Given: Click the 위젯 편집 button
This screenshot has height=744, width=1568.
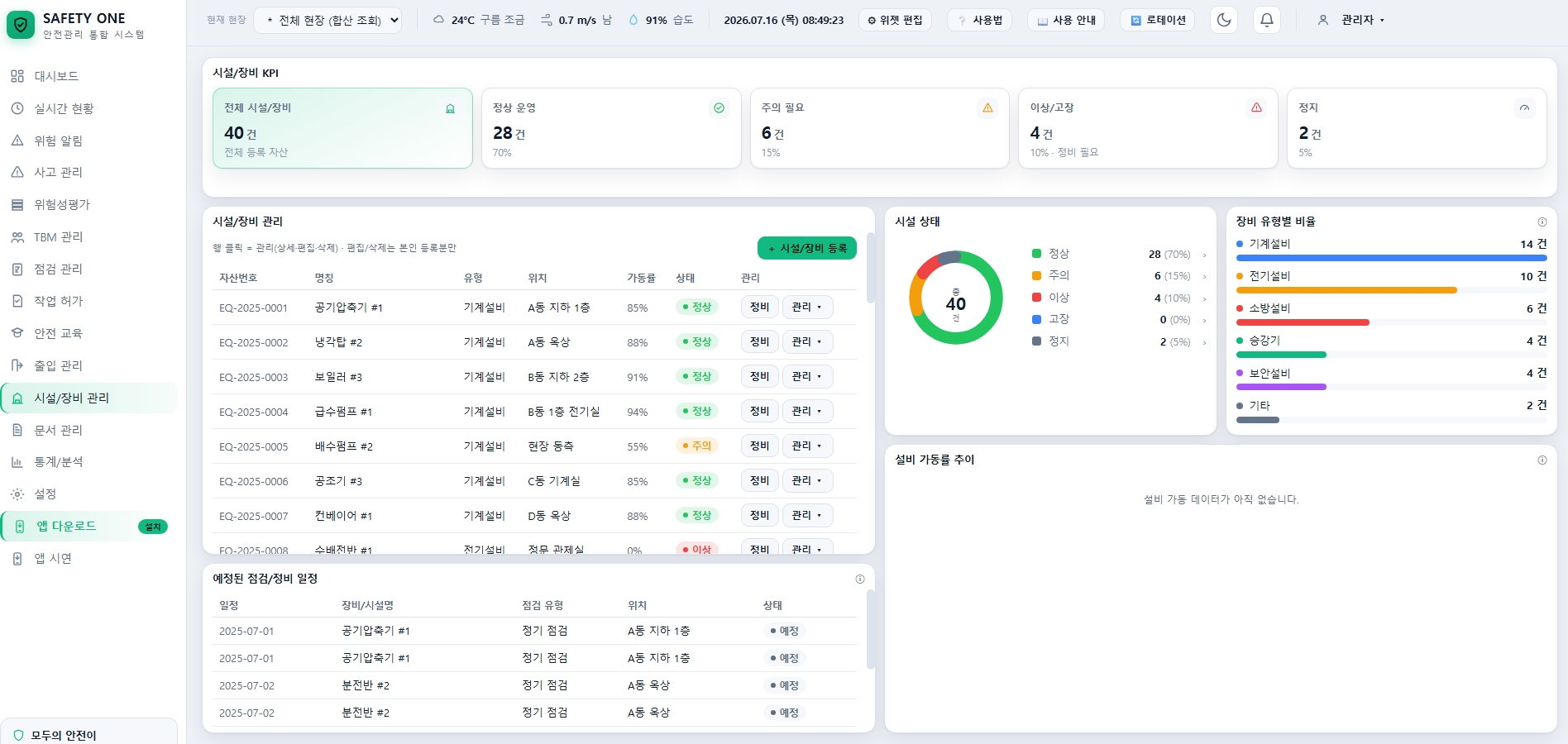Looking at the screenshot, I should pos(895,20).
